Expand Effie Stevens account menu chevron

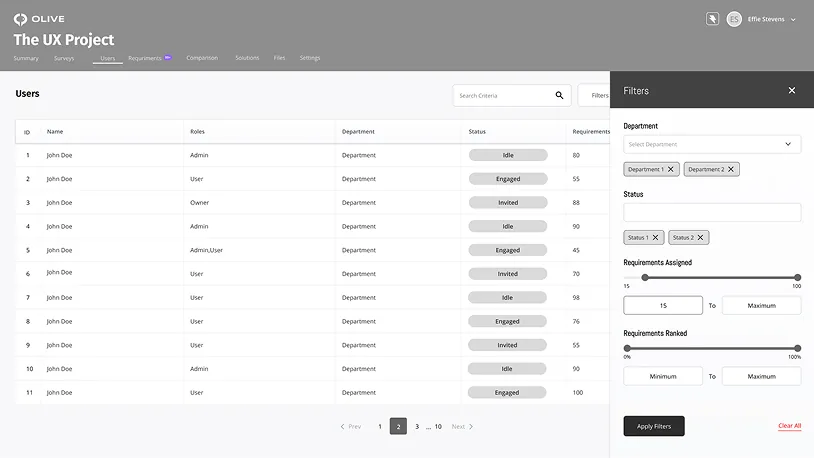coord(793,20)
